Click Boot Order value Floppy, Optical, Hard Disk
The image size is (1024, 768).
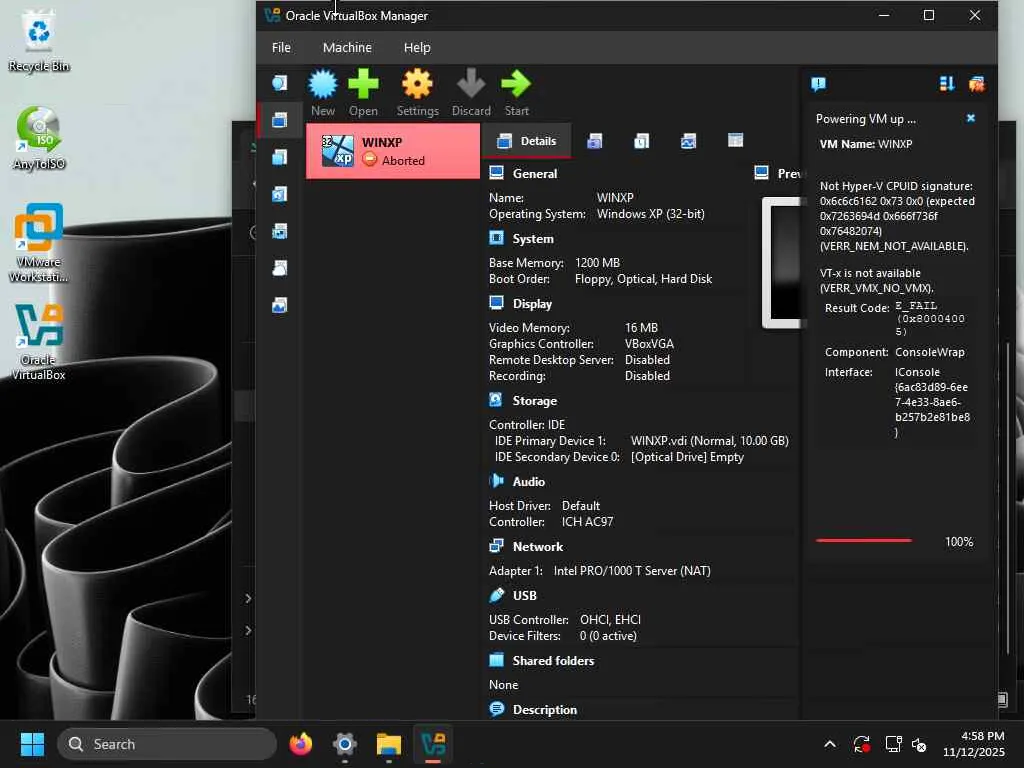[643, 279]
